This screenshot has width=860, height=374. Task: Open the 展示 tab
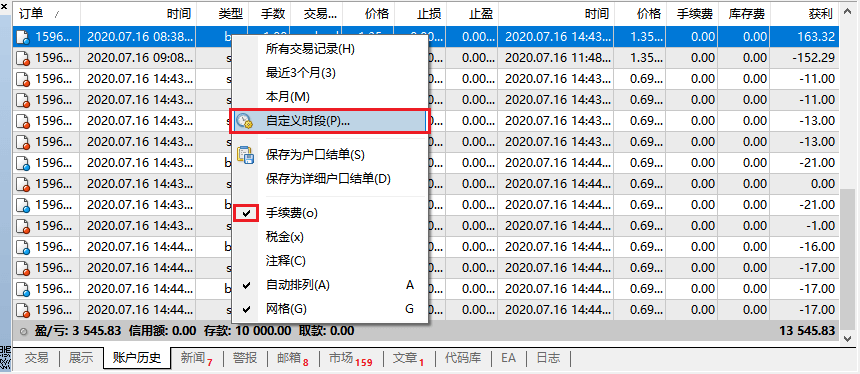pyautogui.click(x=81, y=359)
